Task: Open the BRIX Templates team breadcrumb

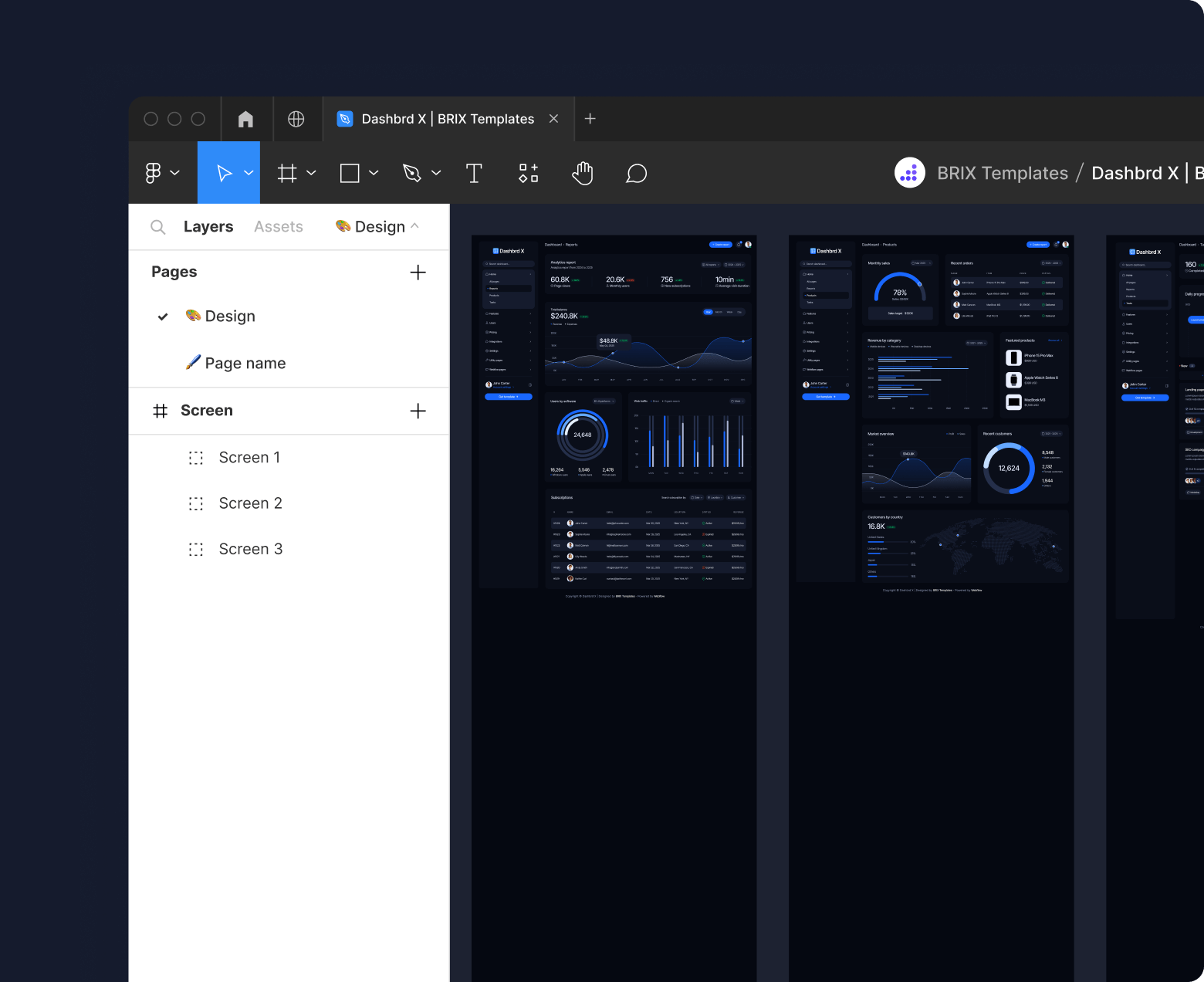Action: point(1002,172)
